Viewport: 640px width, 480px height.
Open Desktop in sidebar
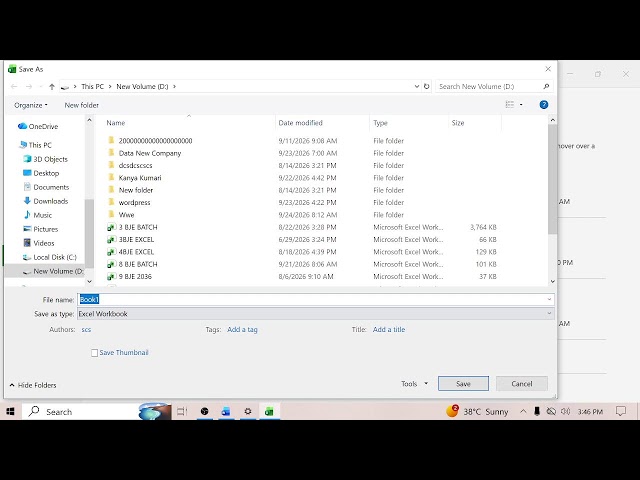(41, 173)
